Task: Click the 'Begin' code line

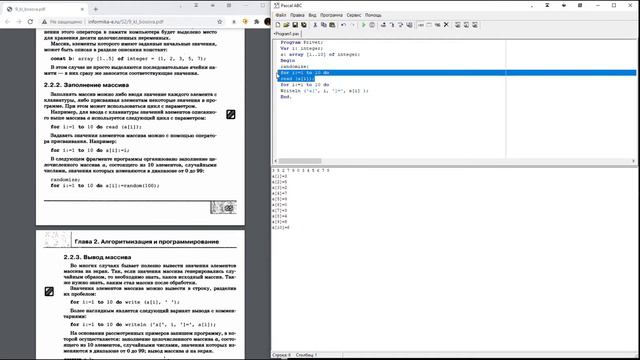Action: [288, 60]
